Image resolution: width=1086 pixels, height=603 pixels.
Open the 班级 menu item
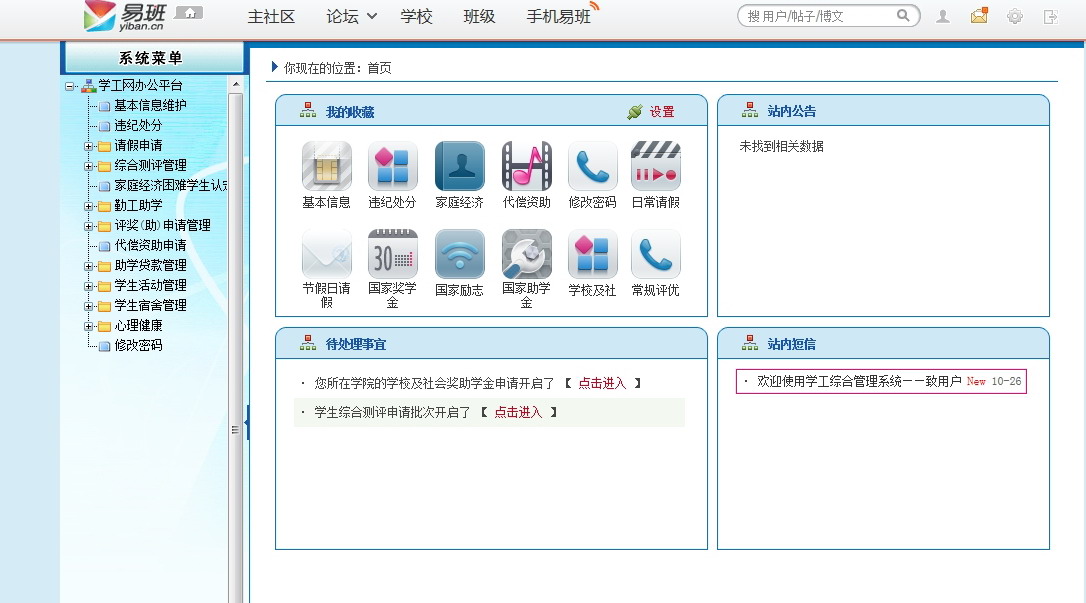(479, 16)
